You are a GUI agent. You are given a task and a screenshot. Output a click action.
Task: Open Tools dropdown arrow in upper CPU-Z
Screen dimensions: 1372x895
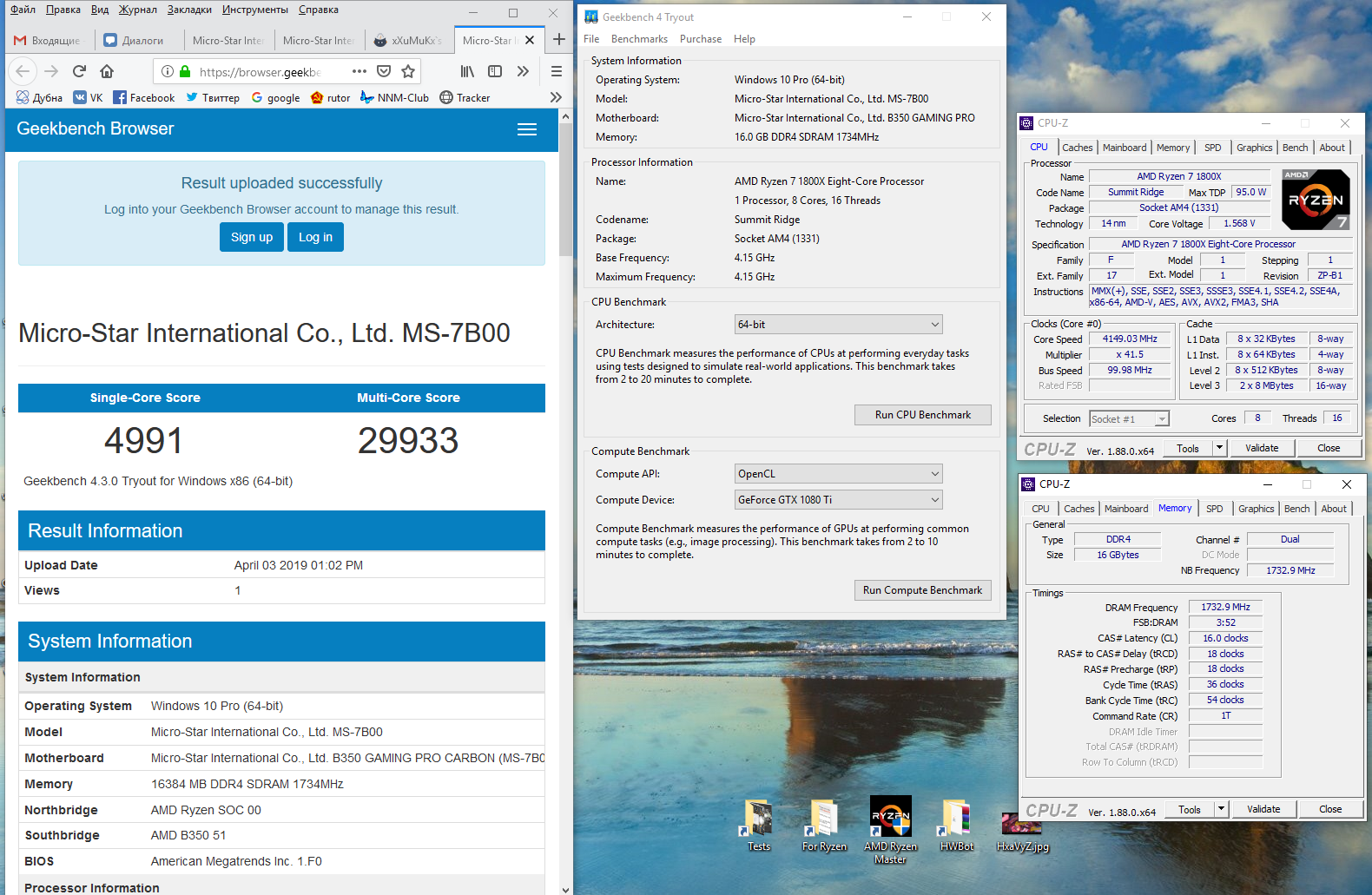[x=1219, y=448]
